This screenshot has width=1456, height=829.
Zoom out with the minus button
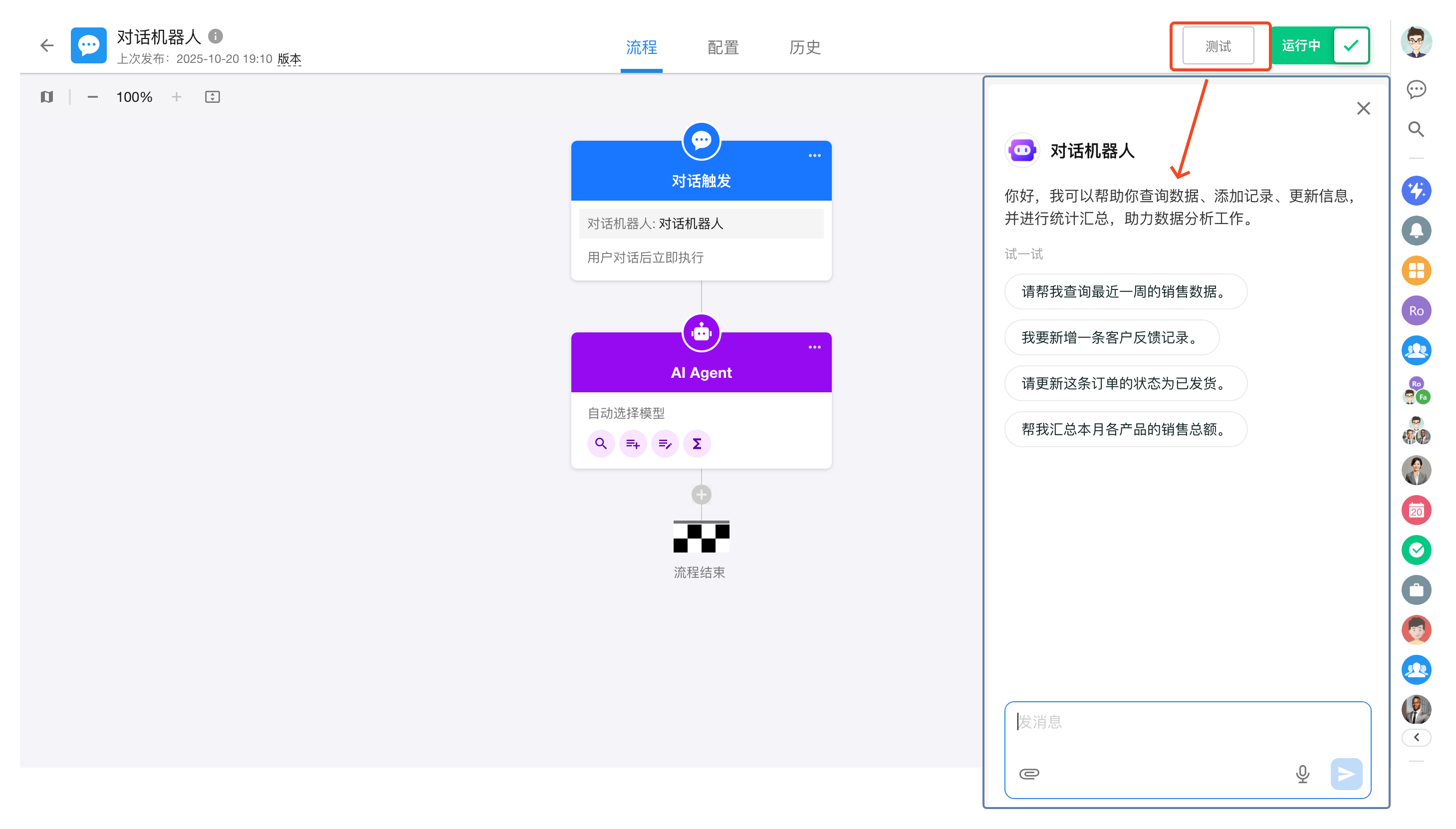coord(93,97)
